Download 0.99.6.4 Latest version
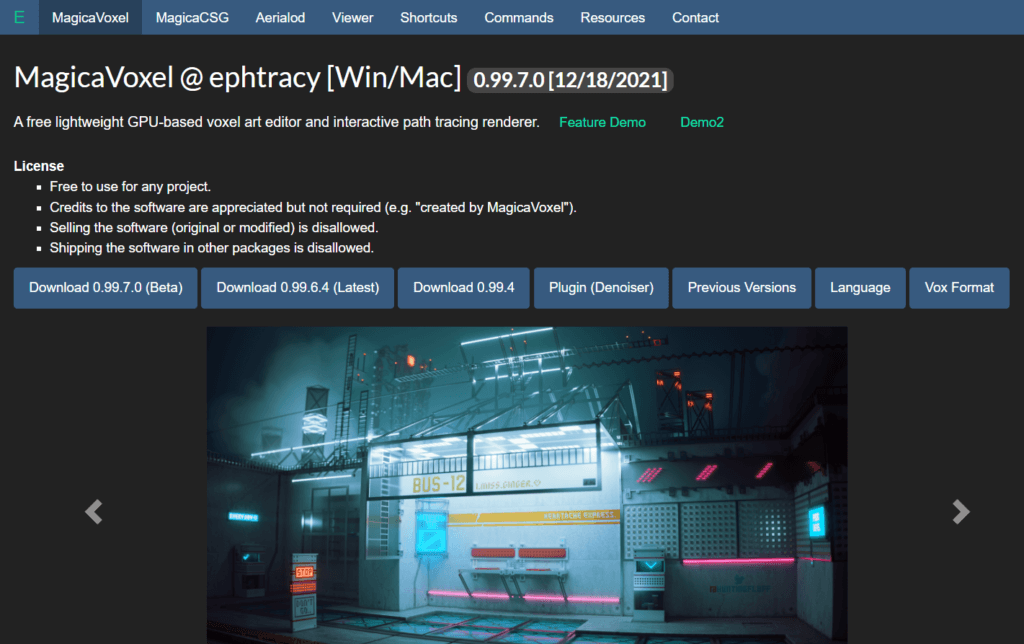The width and height of the screenshot is (1024, 644). click(298, 287)
